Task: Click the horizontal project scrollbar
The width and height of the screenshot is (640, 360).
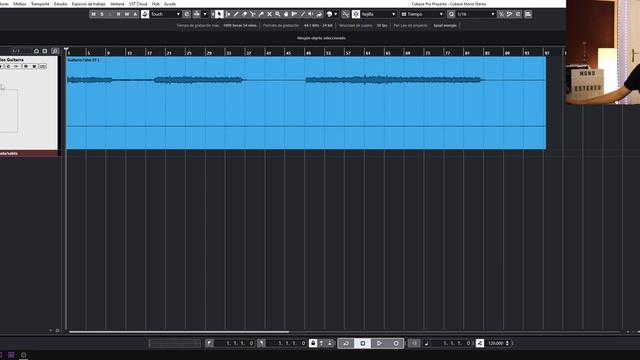Action: [x=179, y=332]
